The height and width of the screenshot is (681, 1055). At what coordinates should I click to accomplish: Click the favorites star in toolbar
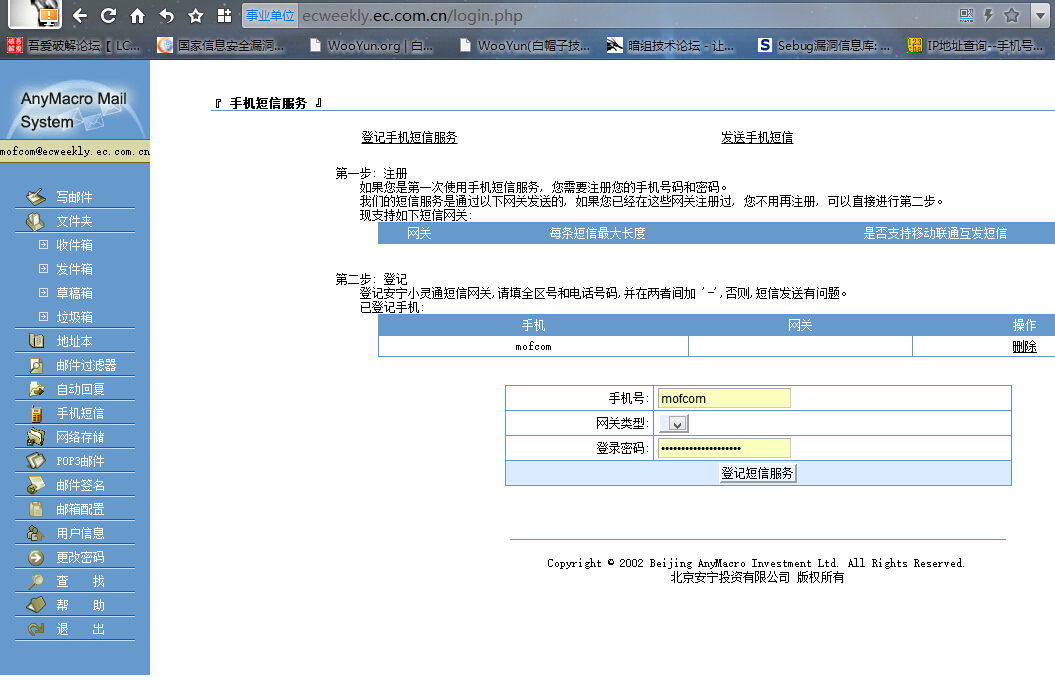(x=195, y=15)
